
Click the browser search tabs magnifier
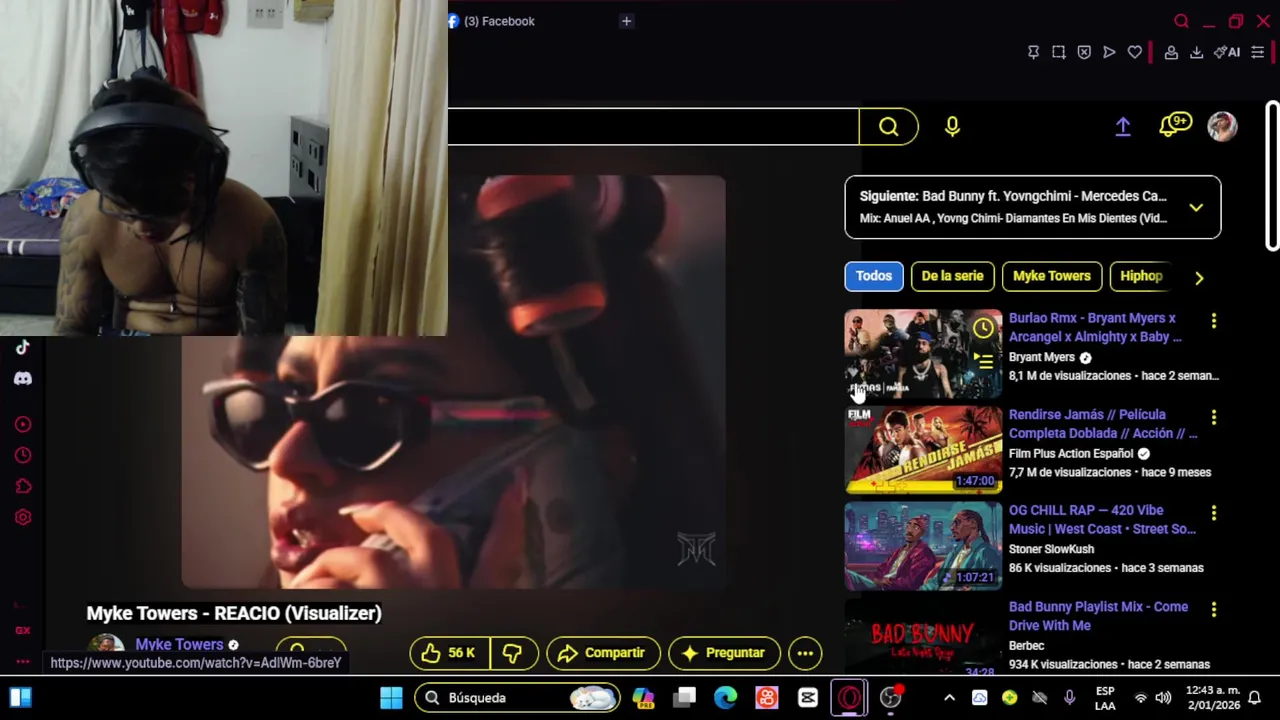[x=1181, y=21]
